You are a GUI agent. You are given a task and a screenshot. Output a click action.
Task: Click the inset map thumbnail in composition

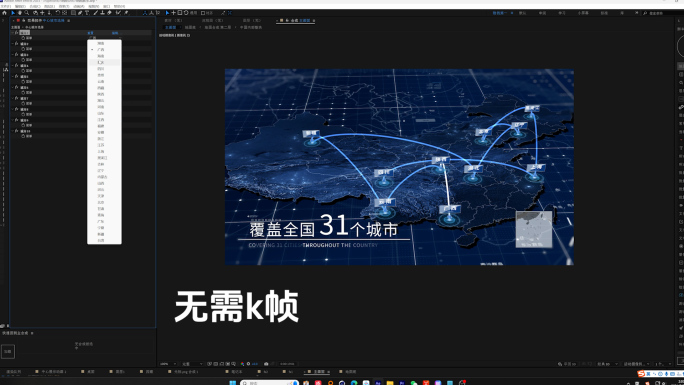[534, 229]
